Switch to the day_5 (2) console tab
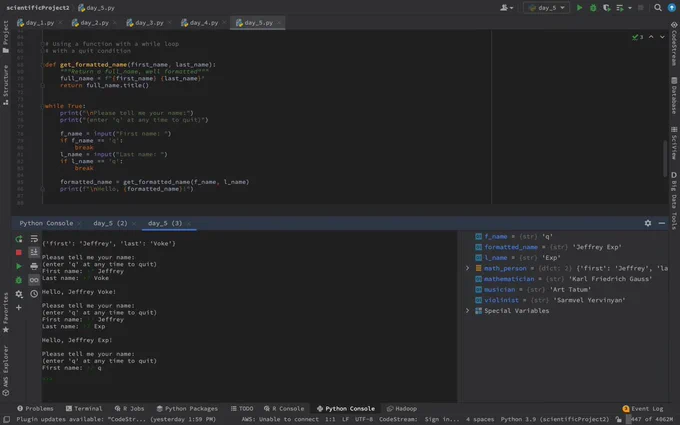This screenshot has height=425, width=680. point(110,223)
